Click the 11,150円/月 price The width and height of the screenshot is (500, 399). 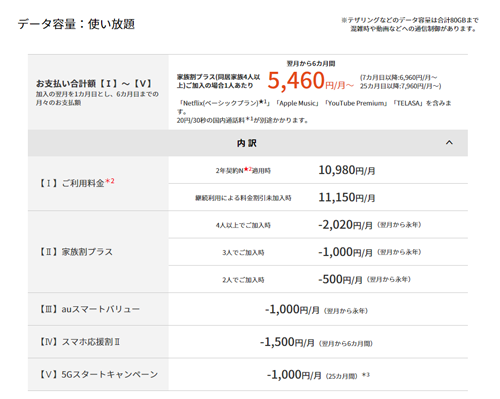[347, 198]
